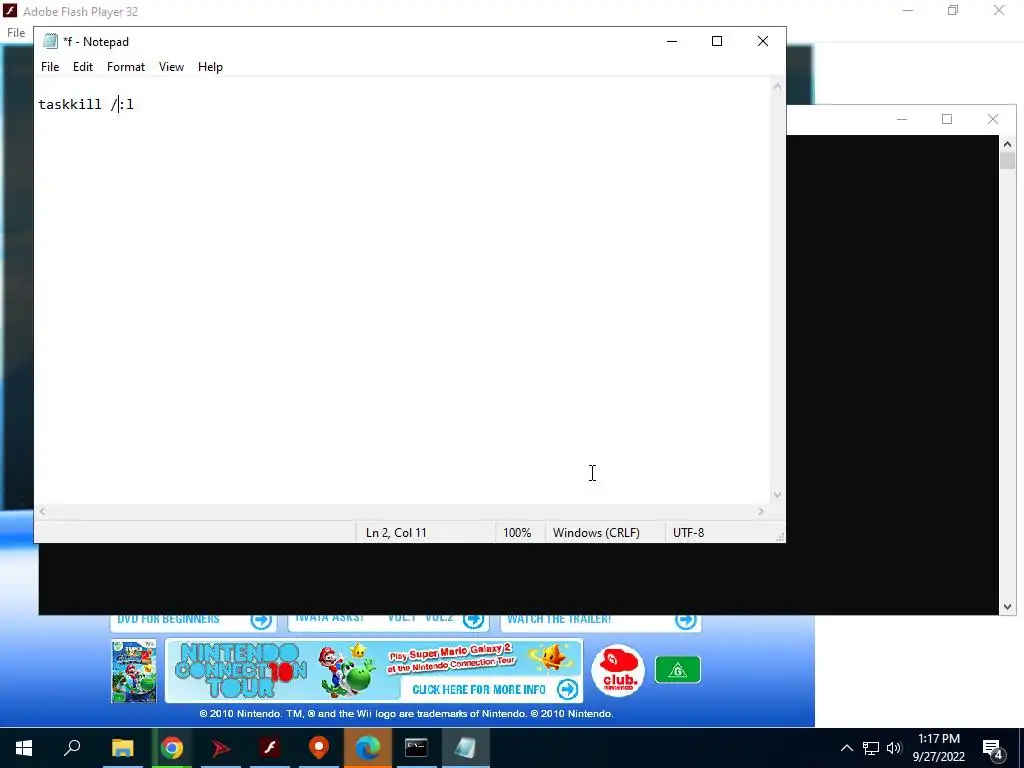Image resolution: width=1024 pixels, height=768 pixels.
Task: Click the Watch the Trailer arrow link
Action: (686, 620)
